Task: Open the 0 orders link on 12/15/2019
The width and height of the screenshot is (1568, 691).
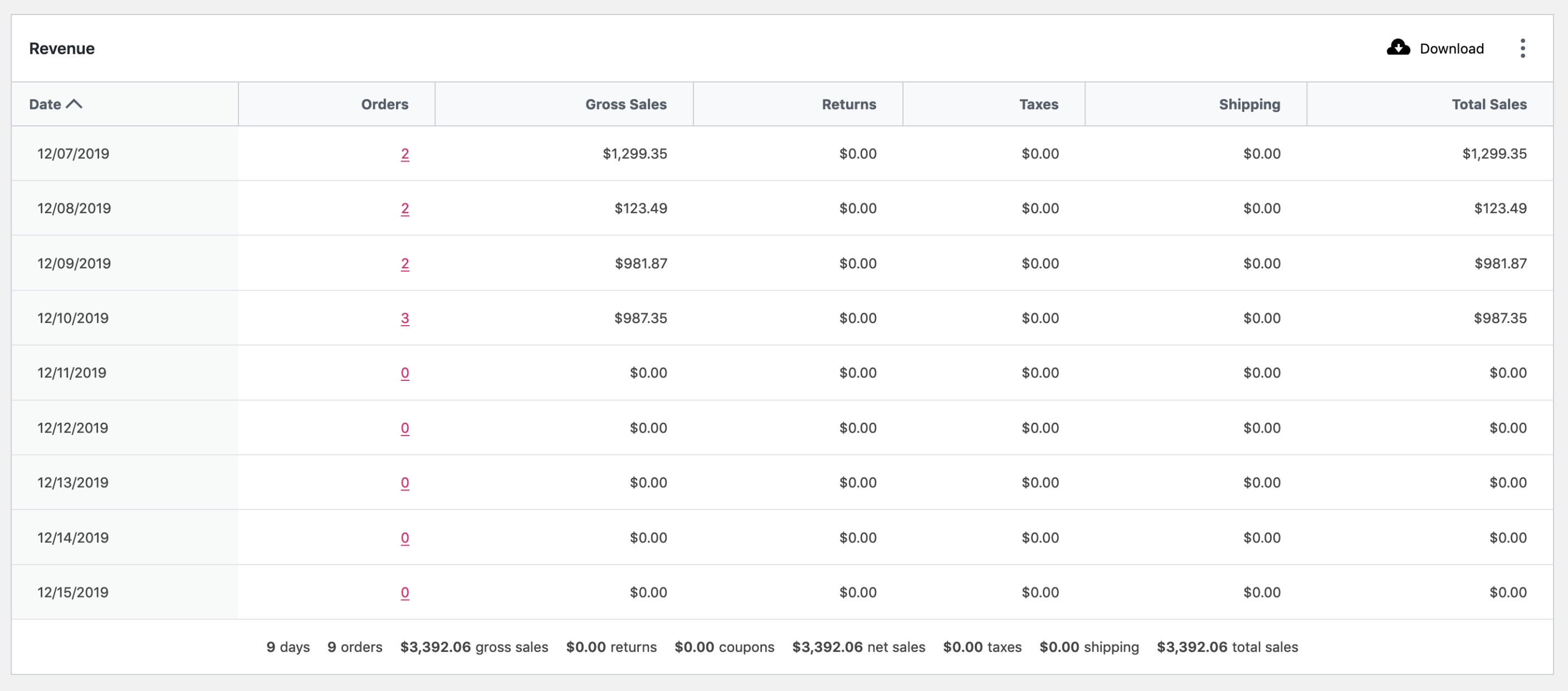Action: pyautogui.click(x=406, y=592)
